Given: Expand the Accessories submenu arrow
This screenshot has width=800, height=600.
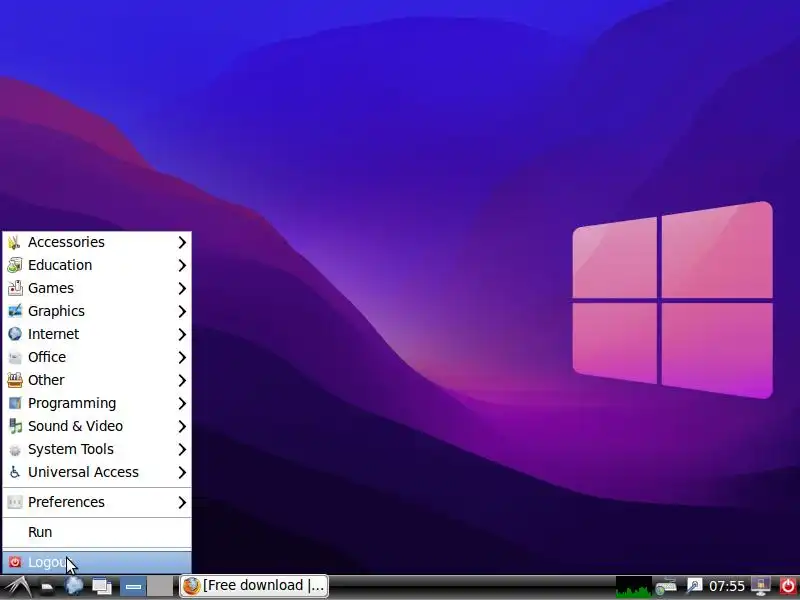Looking at the screenshot, I should 182,242.
